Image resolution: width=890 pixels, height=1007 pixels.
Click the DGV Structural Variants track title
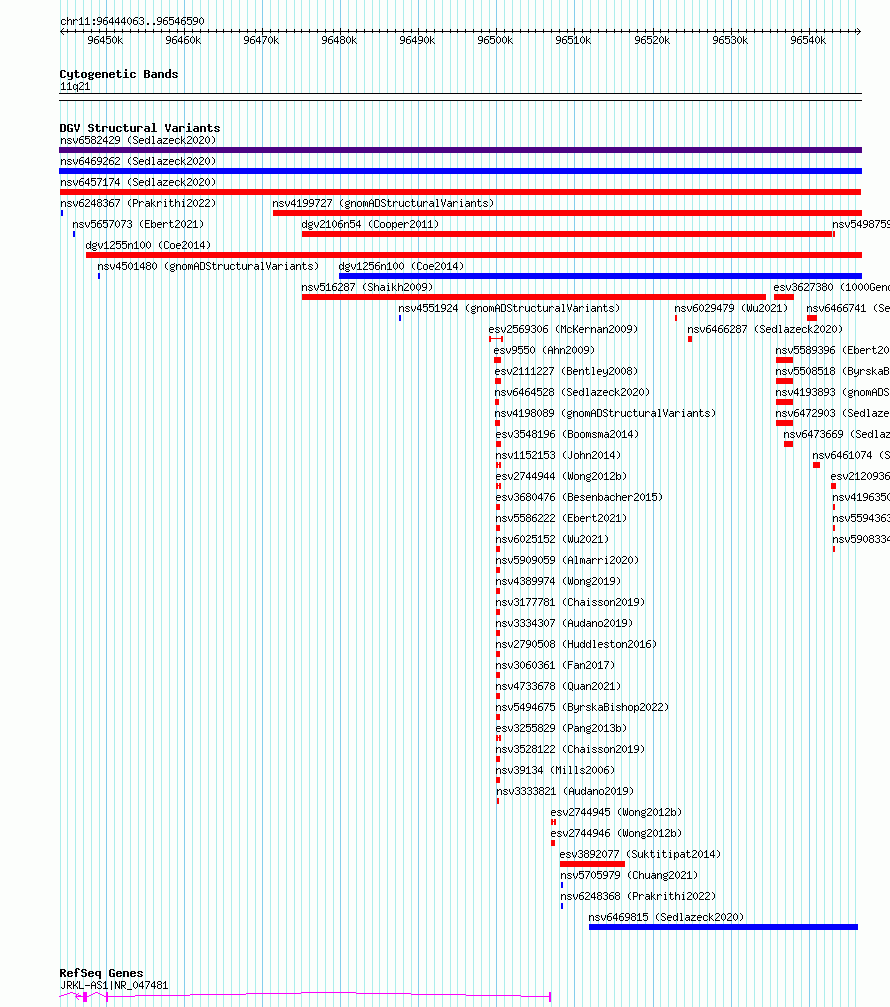click(x=139, y=128)
